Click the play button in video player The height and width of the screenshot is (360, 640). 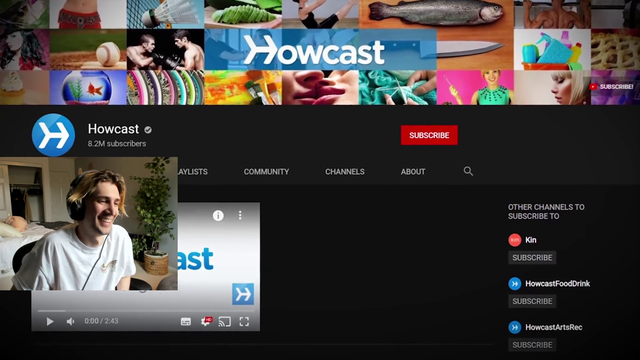tap(50, 322)
